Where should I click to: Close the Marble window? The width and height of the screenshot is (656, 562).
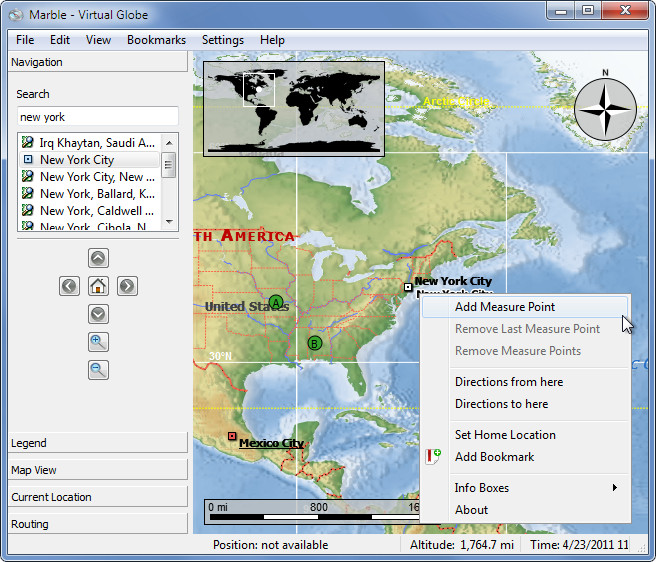625,11
